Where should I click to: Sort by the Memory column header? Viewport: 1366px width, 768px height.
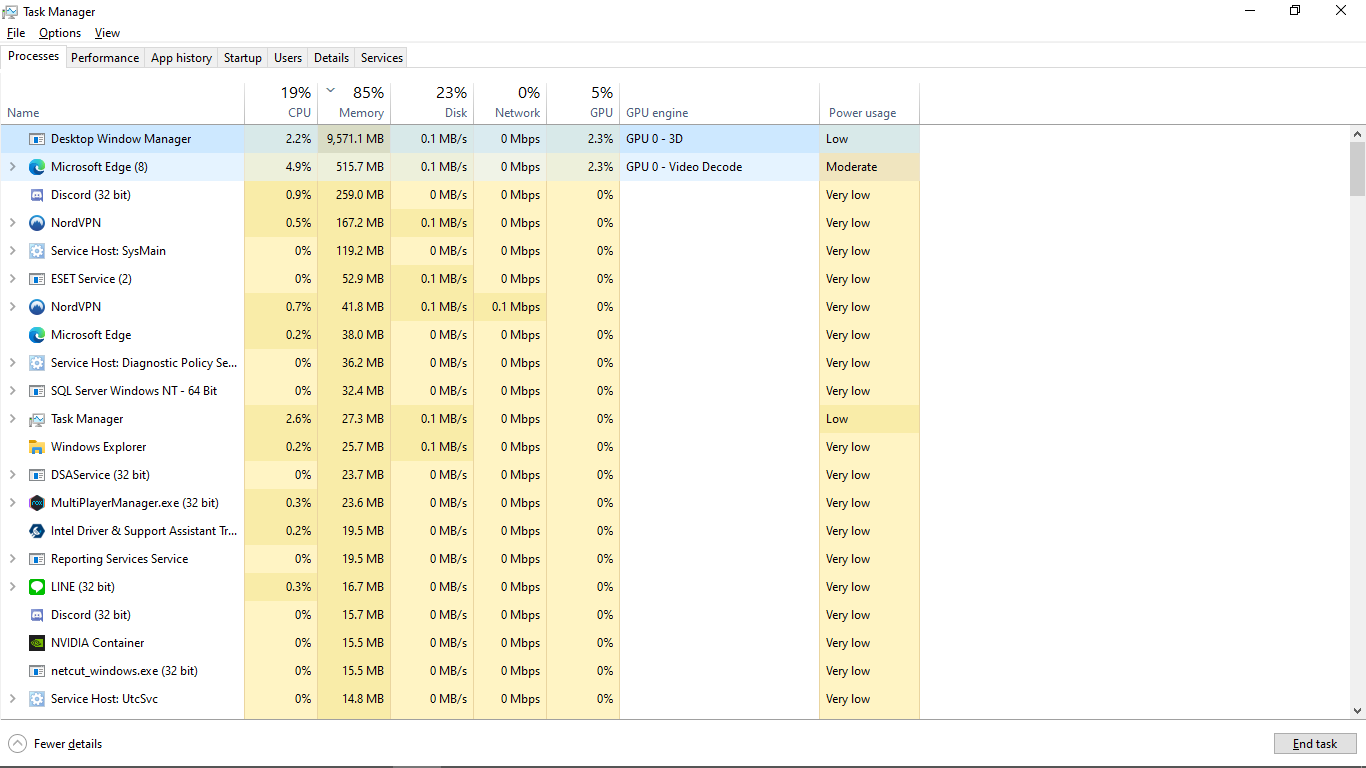pyautogui.click(x=354, y=103)
